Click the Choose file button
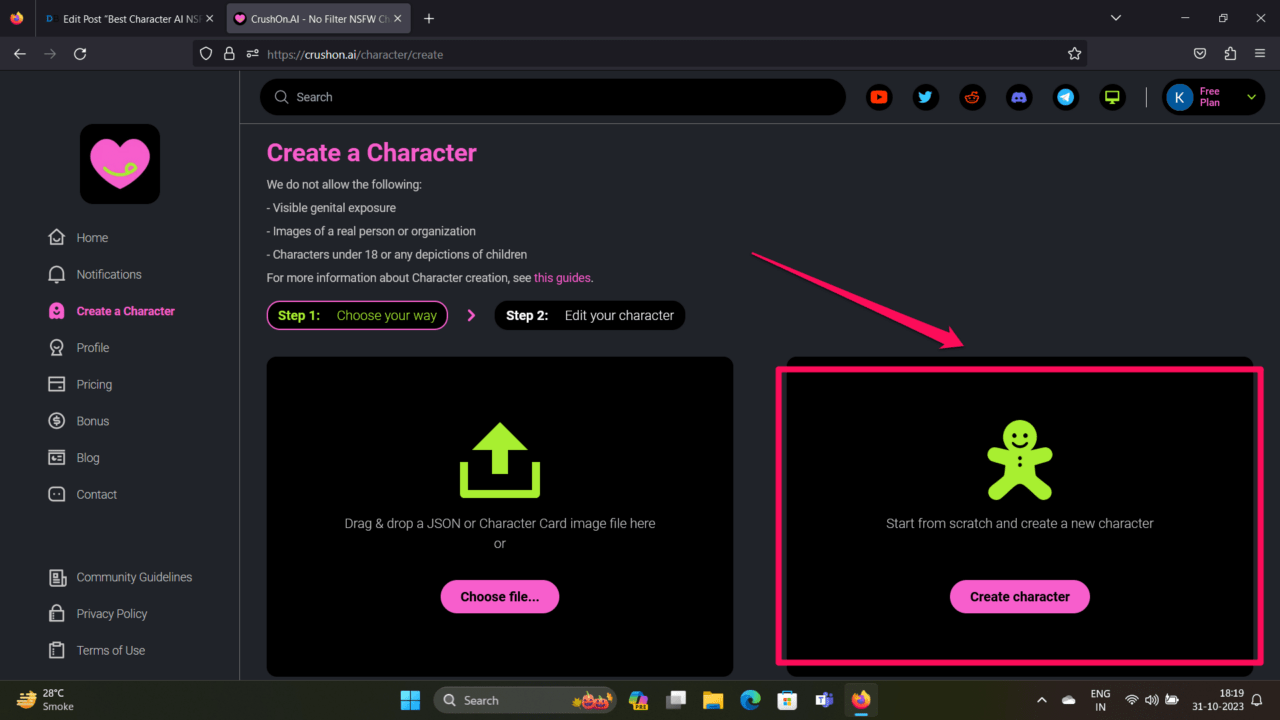 coord(499,597)
